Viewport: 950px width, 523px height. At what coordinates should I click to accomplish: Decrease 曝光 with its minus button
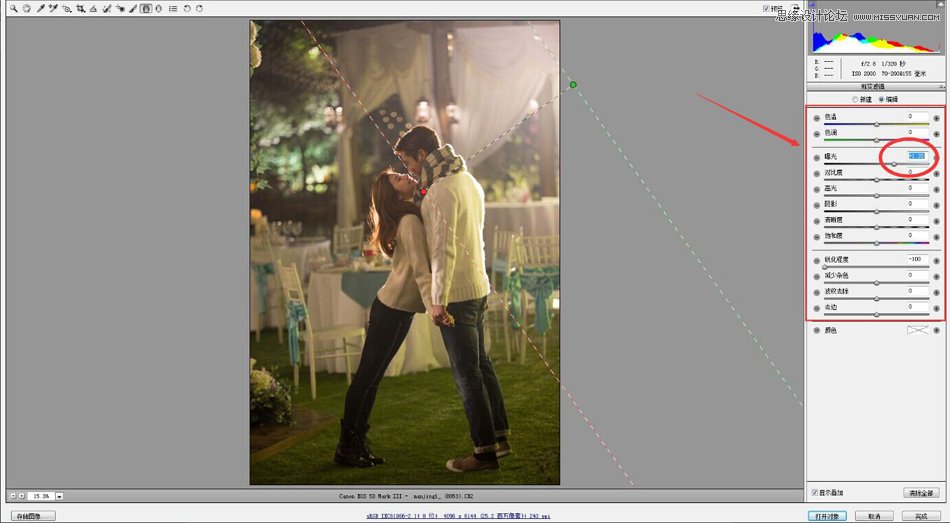[816, 158]
